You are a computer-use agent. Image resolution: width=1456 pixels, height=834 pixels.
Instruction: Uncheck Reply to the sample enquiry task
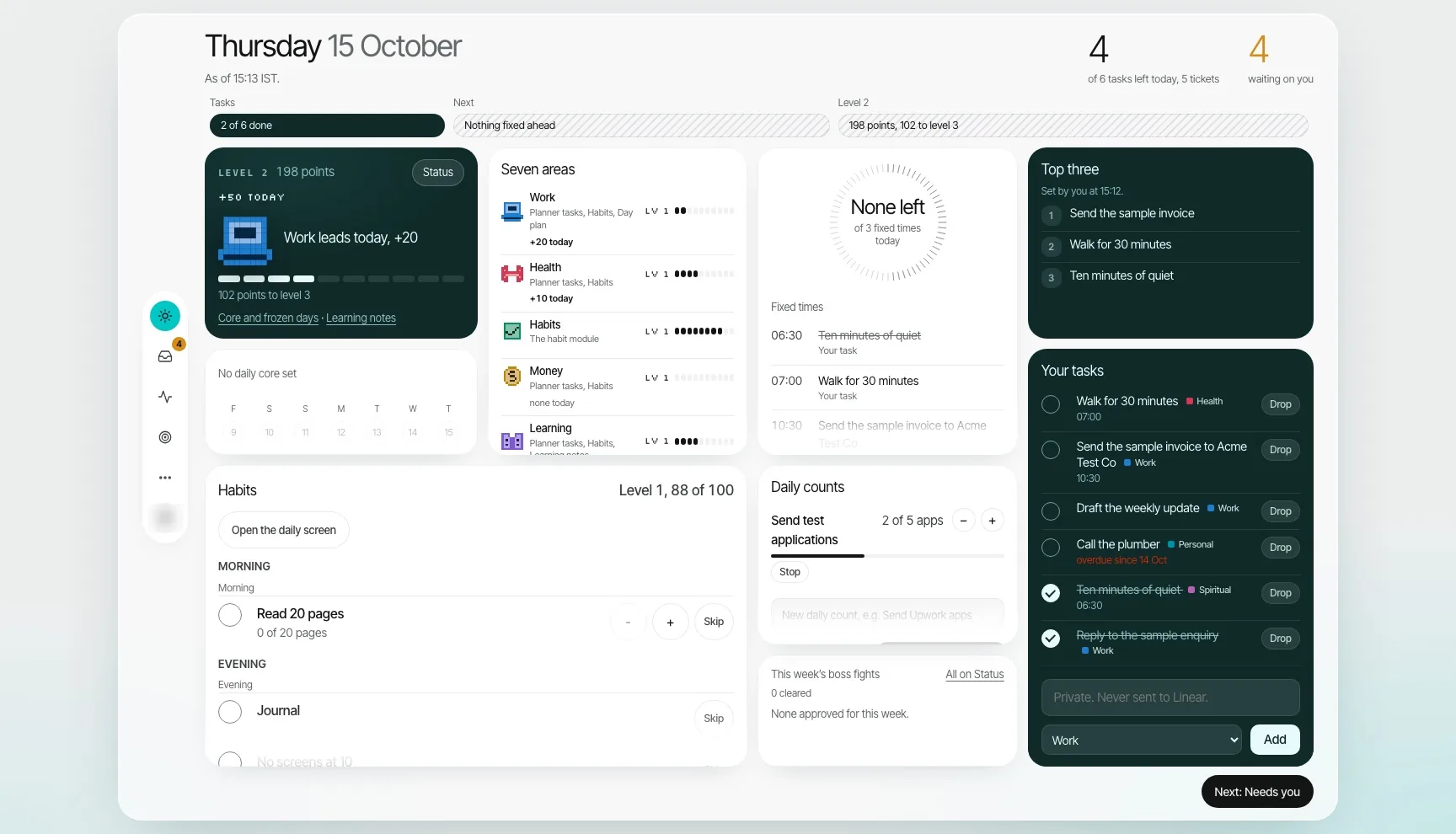1051,639
